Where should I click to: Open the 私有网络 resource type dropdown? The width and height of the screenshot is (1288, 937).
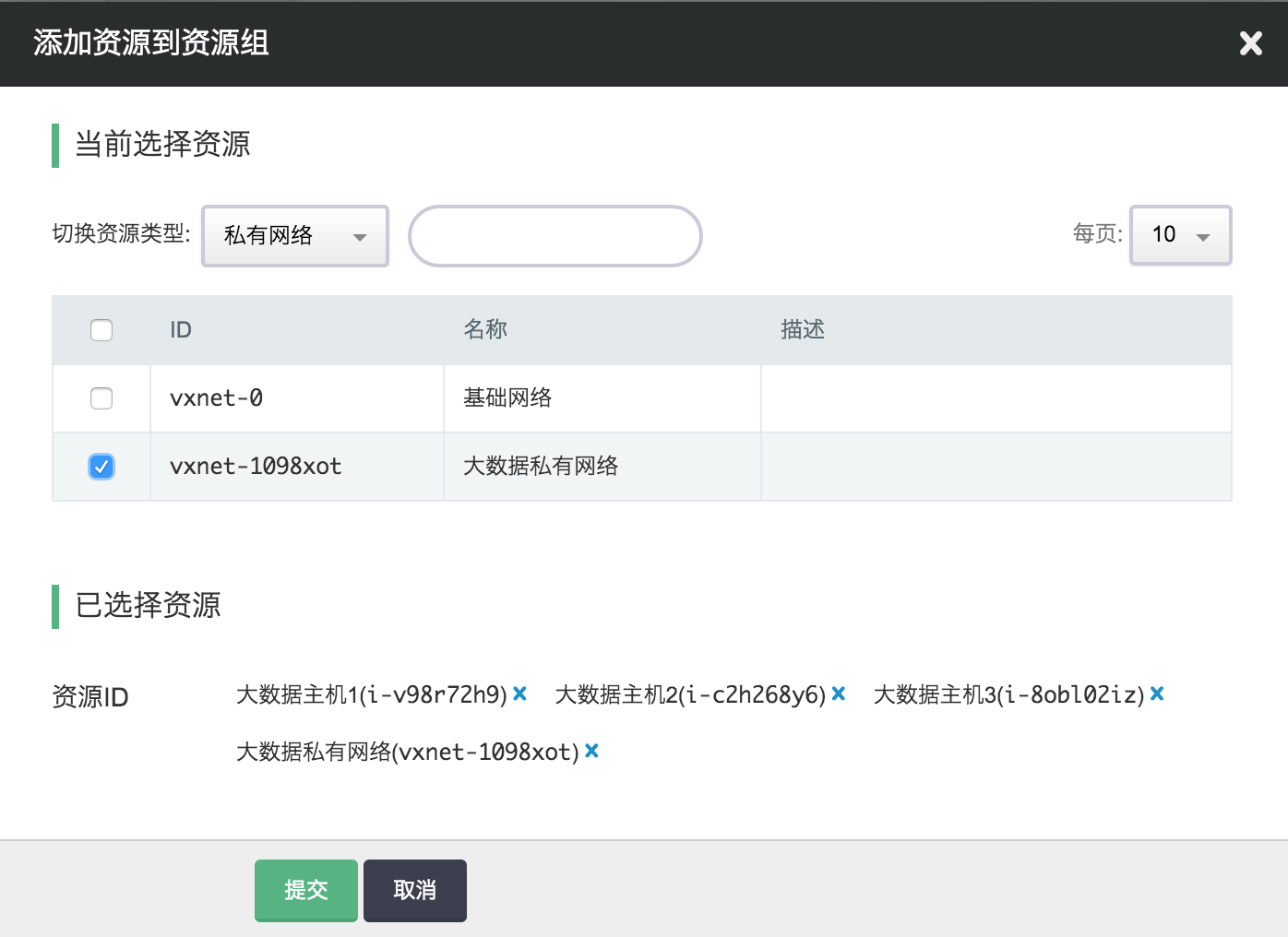coord(295,236)
